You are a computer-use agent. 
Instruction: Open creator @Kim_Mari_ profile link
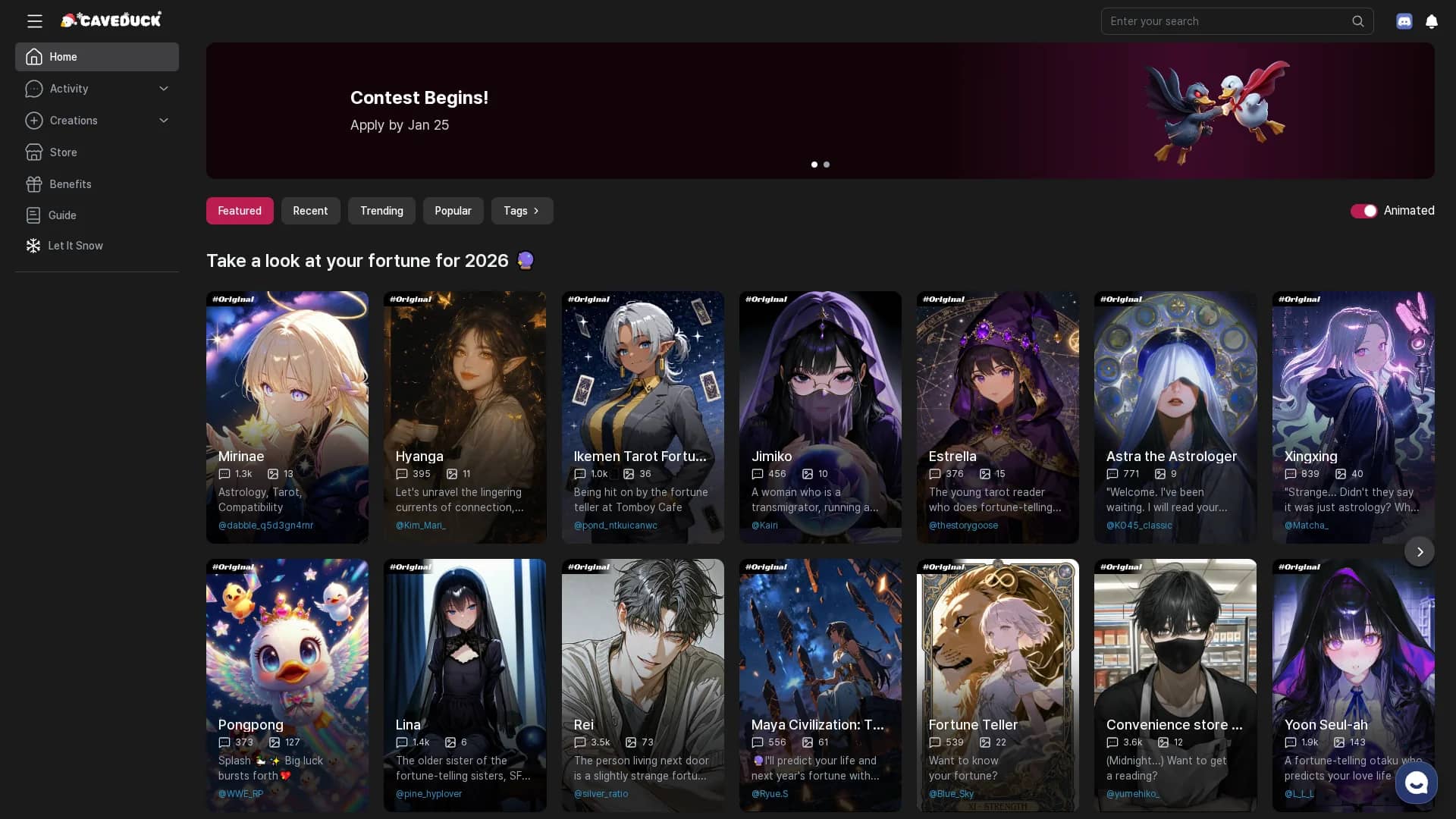421,526
